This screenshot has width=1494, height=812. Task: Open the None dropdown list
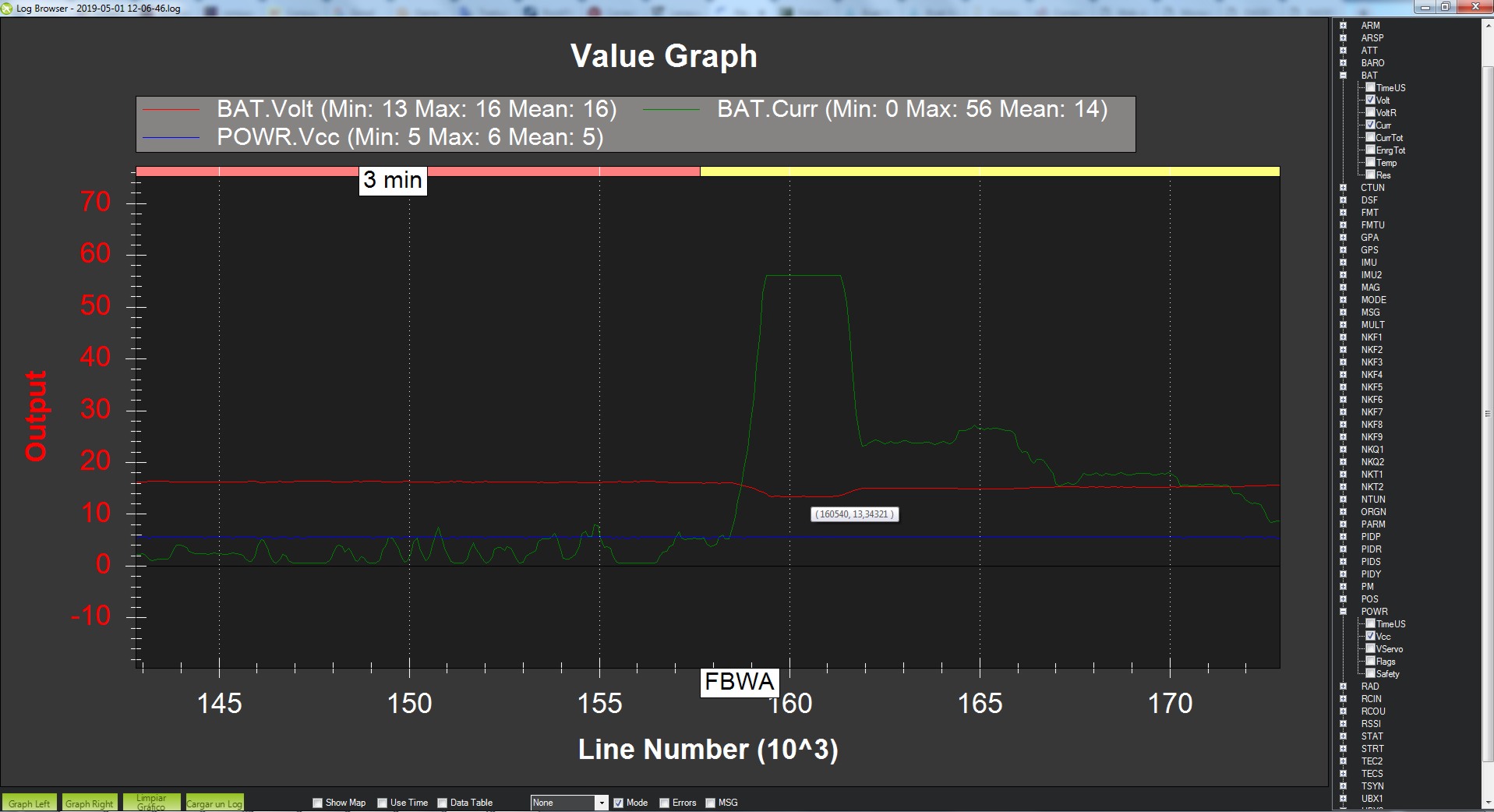click(x=601, y=803)
